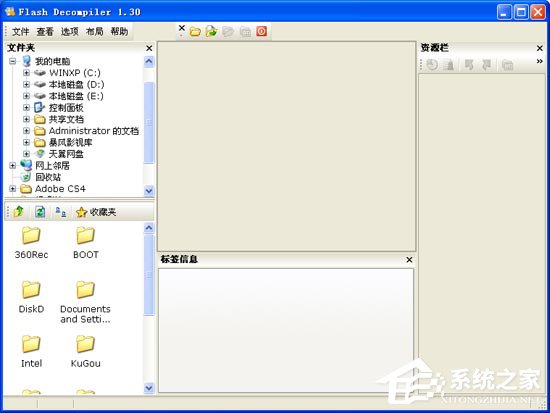Click the second disabled icon in 资源栏 toolbar
The height and width of the screenshot is (413, 550).
point(449,65)
